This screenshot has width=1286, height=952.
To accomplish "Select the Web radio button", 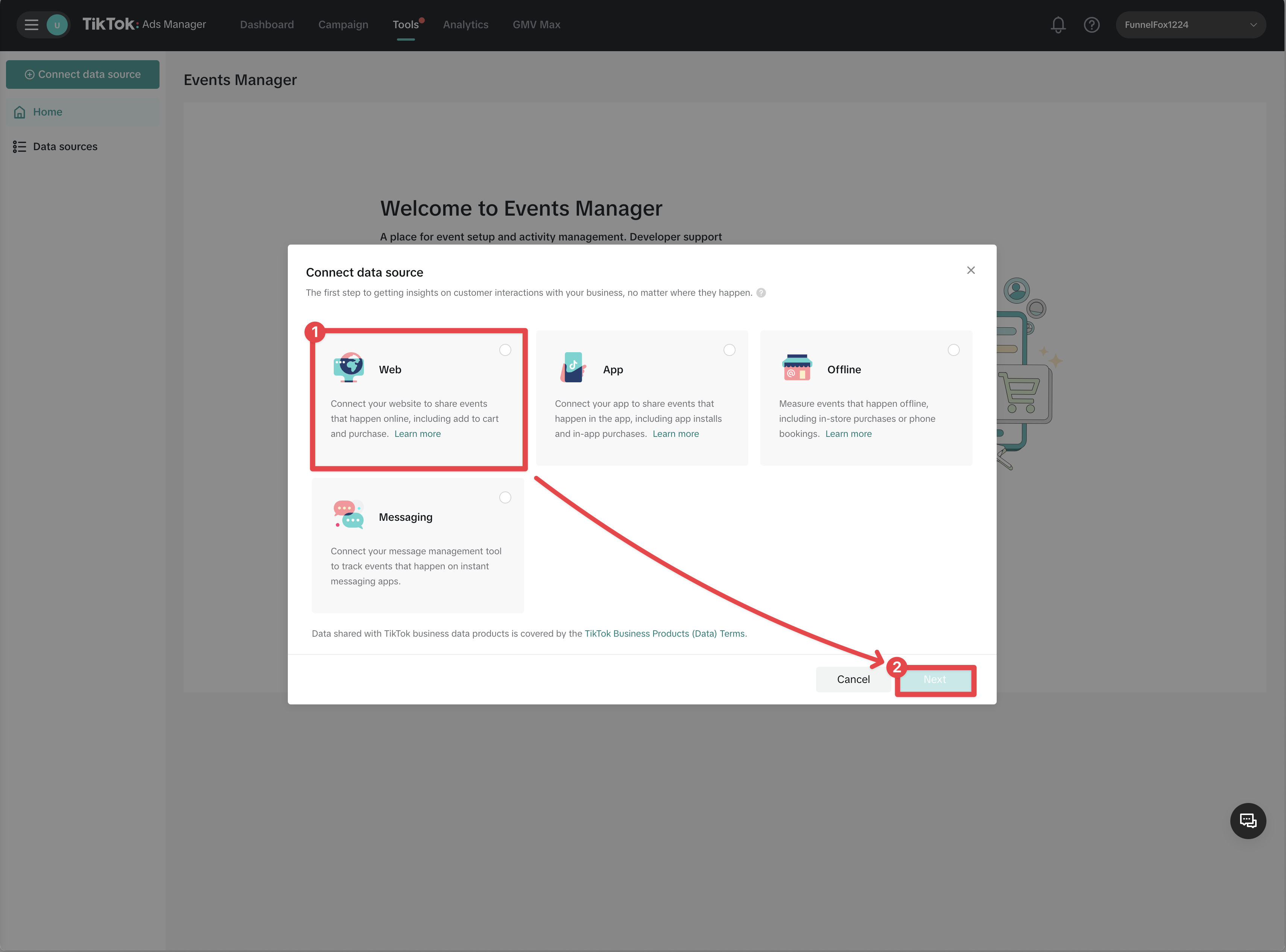I will [505, 350].
